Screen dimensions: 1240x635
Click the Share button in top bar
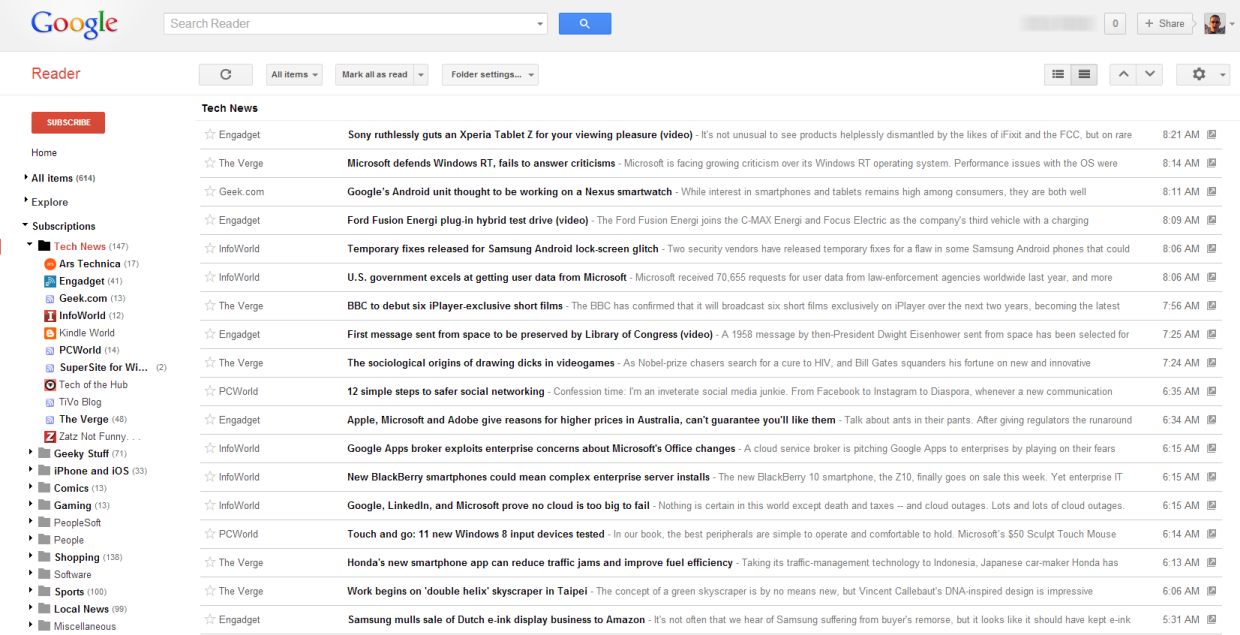coord(1164,23)
